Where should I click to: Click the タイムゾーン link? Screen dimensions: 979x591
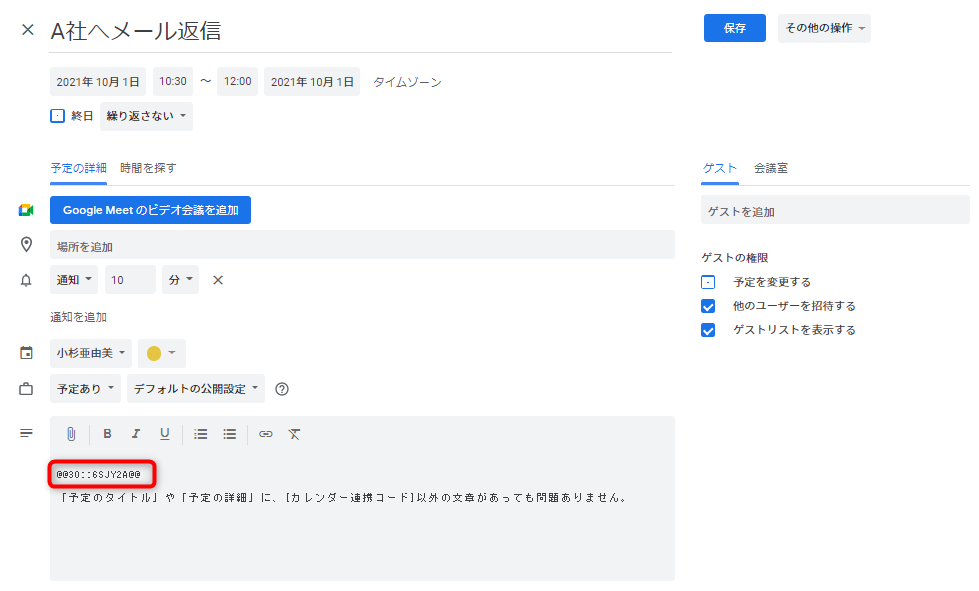pyautogui.click(x=407, y=82)
